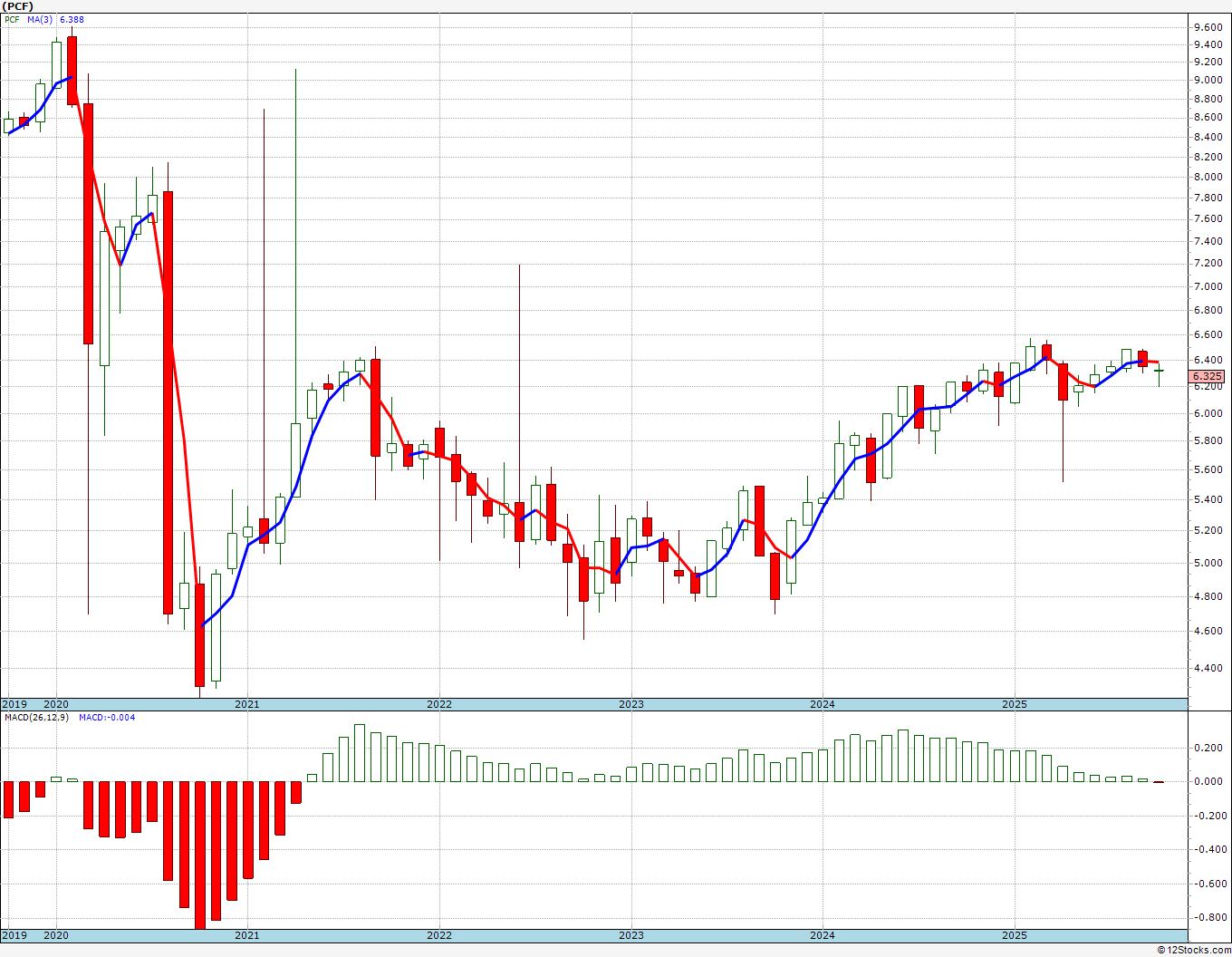Click 2019 on the price chart time axis
This screenshot has width=1232, height=957.
pos(14,704)
